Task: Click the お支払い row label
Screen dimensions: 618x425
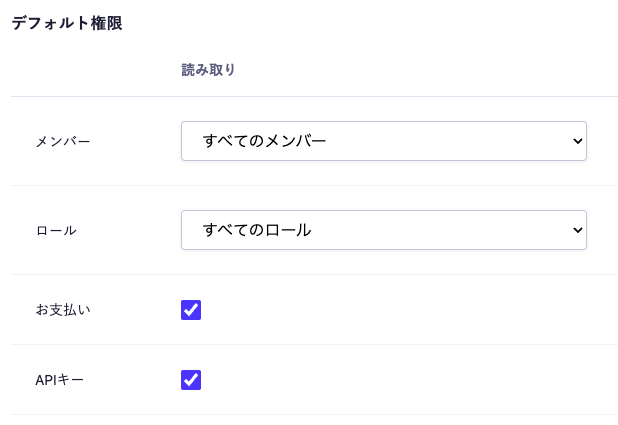Action: click(63, 310)
